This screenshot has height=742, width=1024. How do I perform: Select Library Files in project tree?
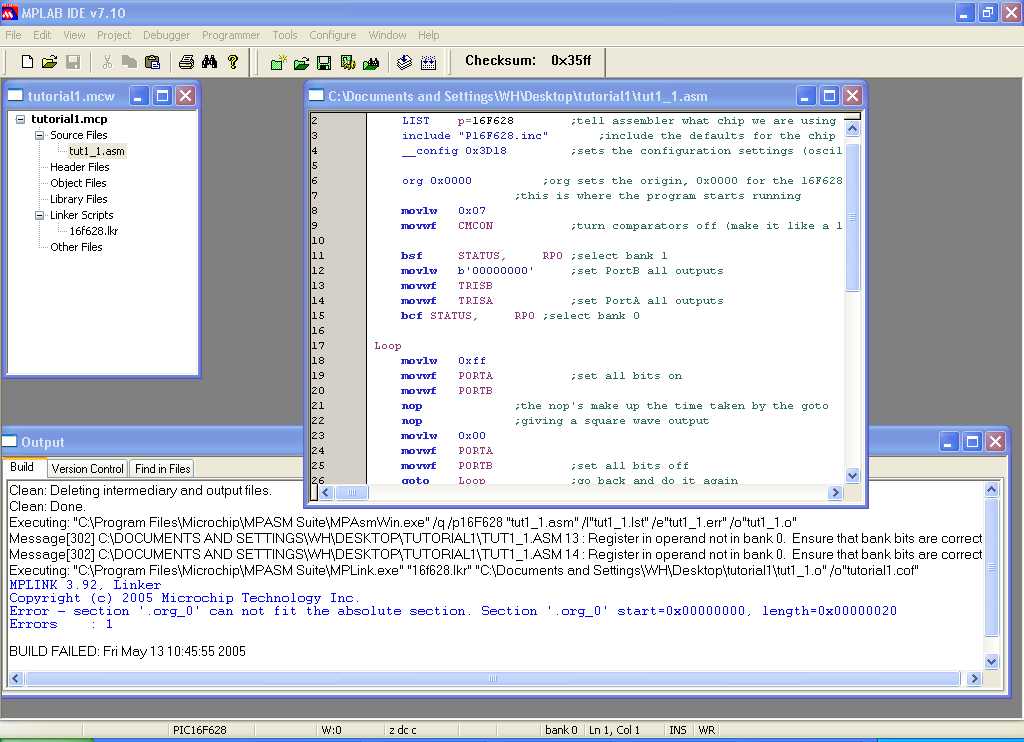click(78, 199)
